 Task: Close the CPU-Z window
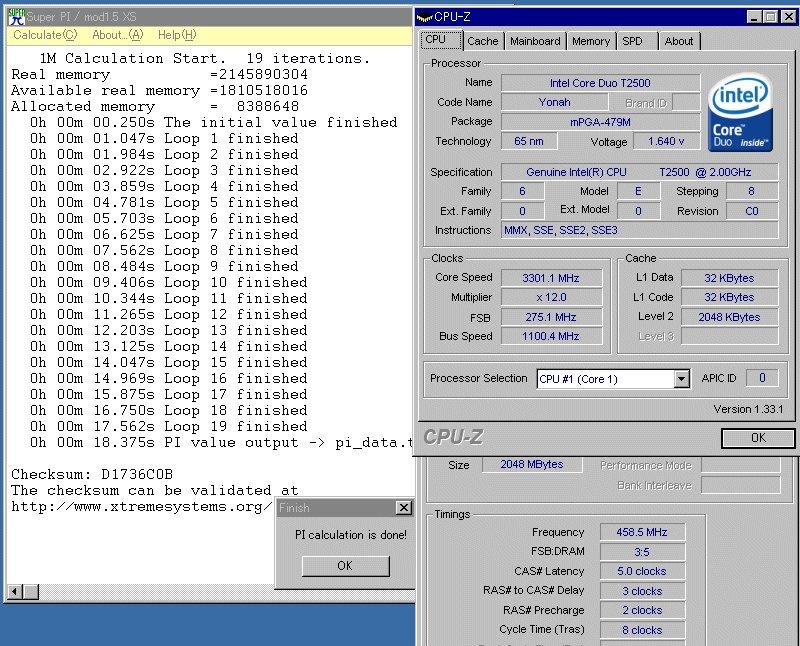(789, 17)
